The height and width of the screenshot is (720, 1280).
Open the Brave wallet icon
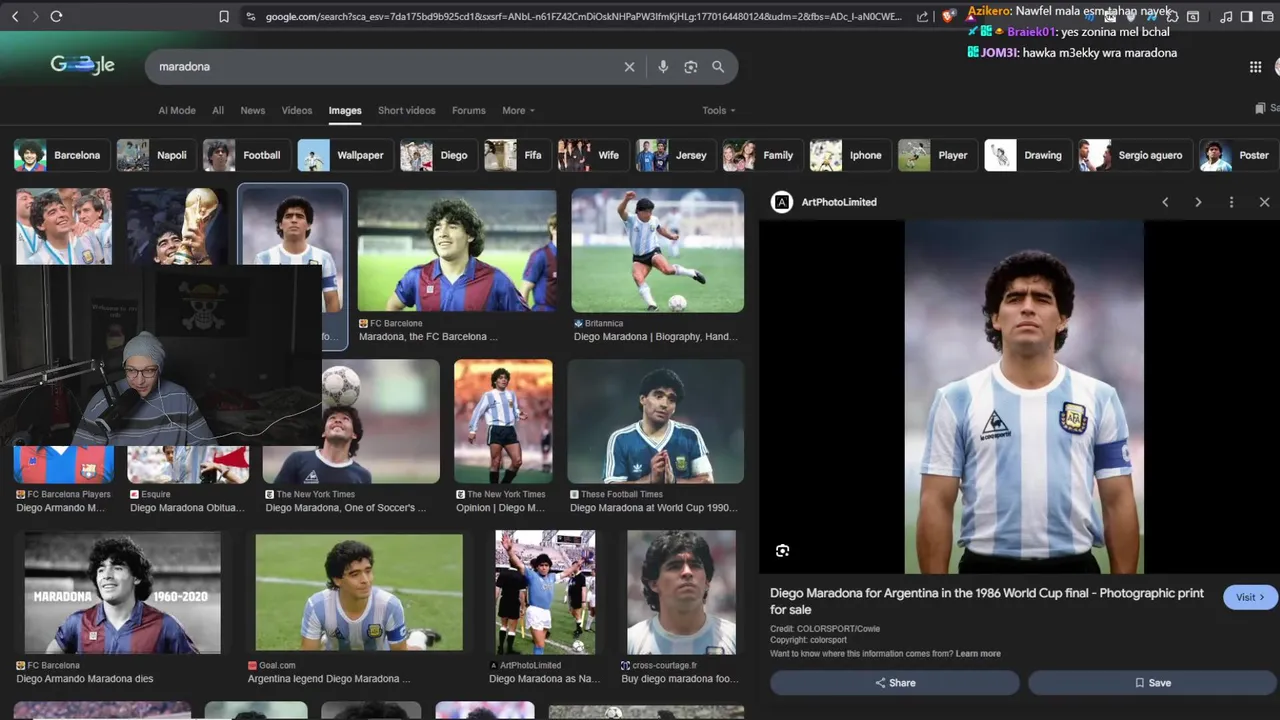[x=1266, y=16]
